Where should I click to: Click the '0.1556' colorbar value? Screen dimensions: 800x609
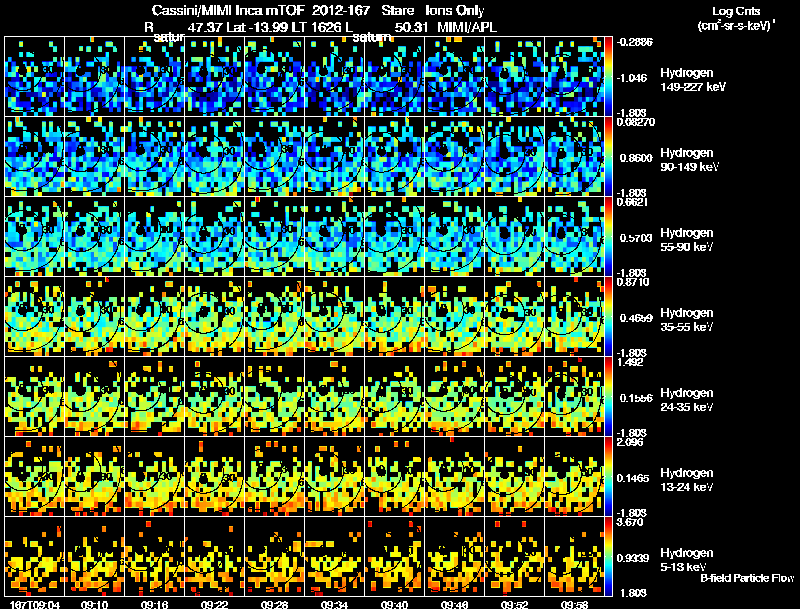point(636,398)
